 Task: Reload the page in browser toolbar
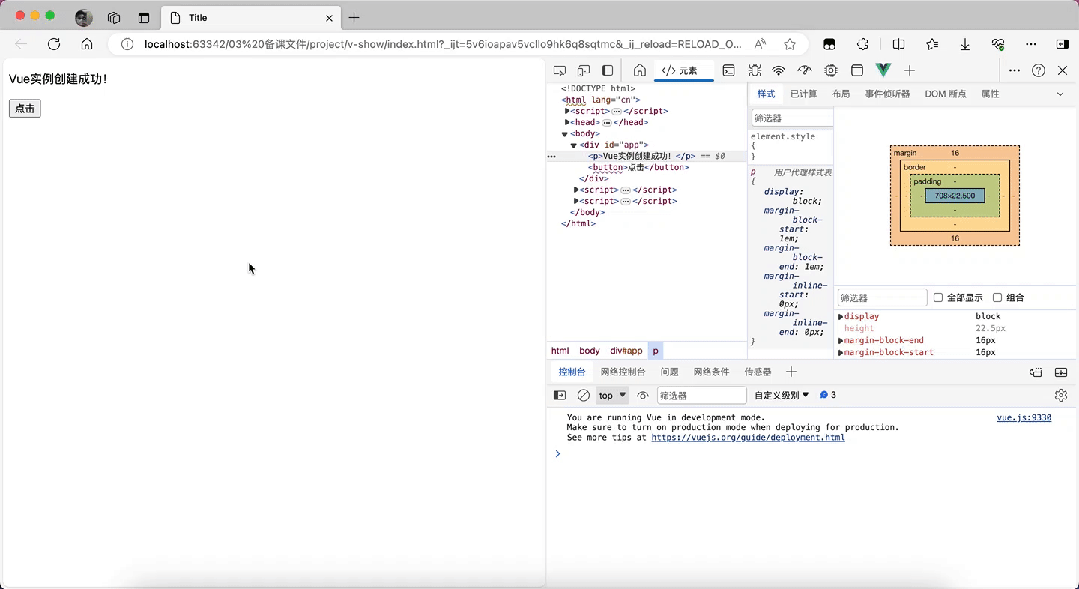[x=54, y=44]
